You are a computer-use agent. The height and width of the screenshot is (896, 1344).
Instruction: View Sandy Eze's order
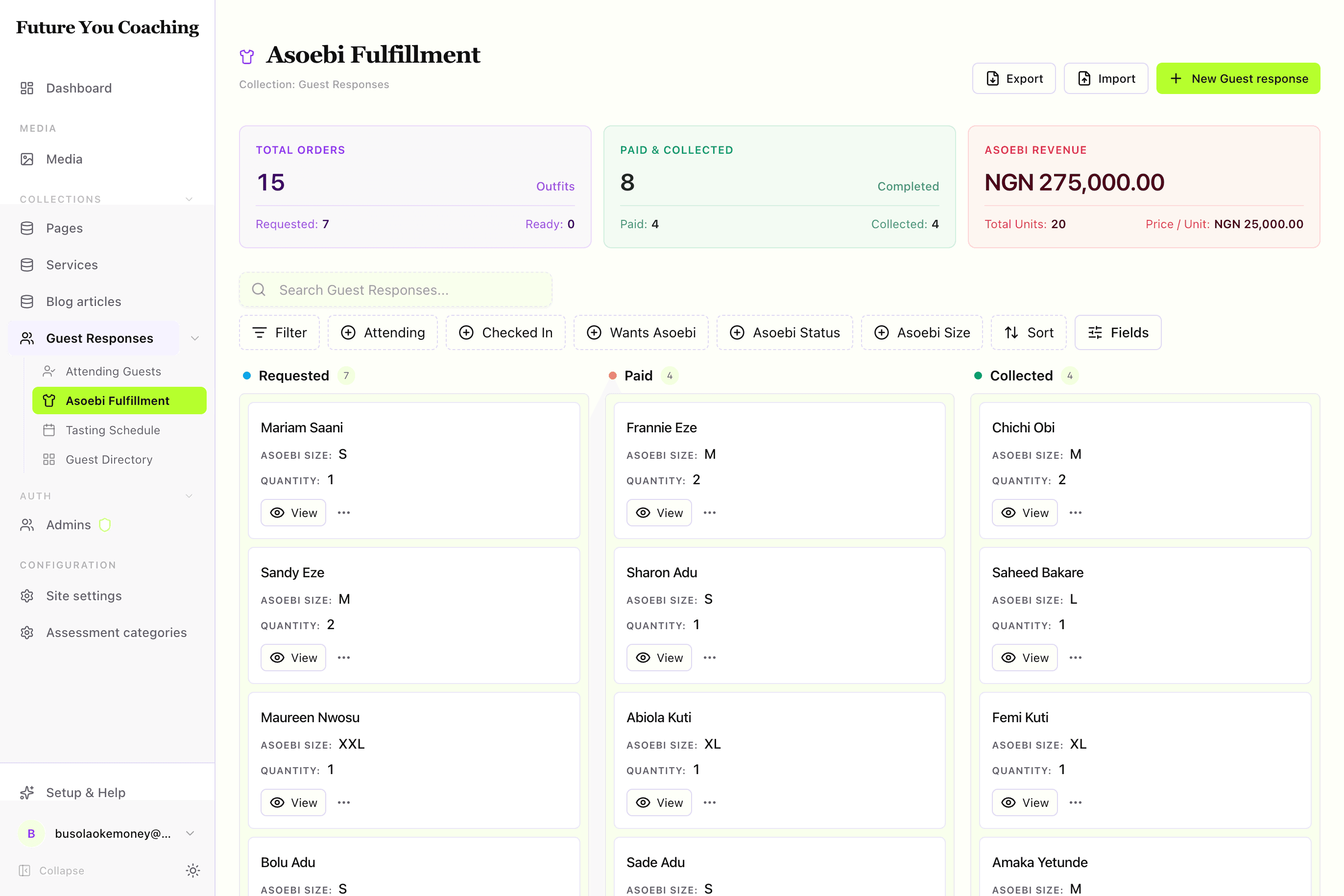(x=293, y=658)
